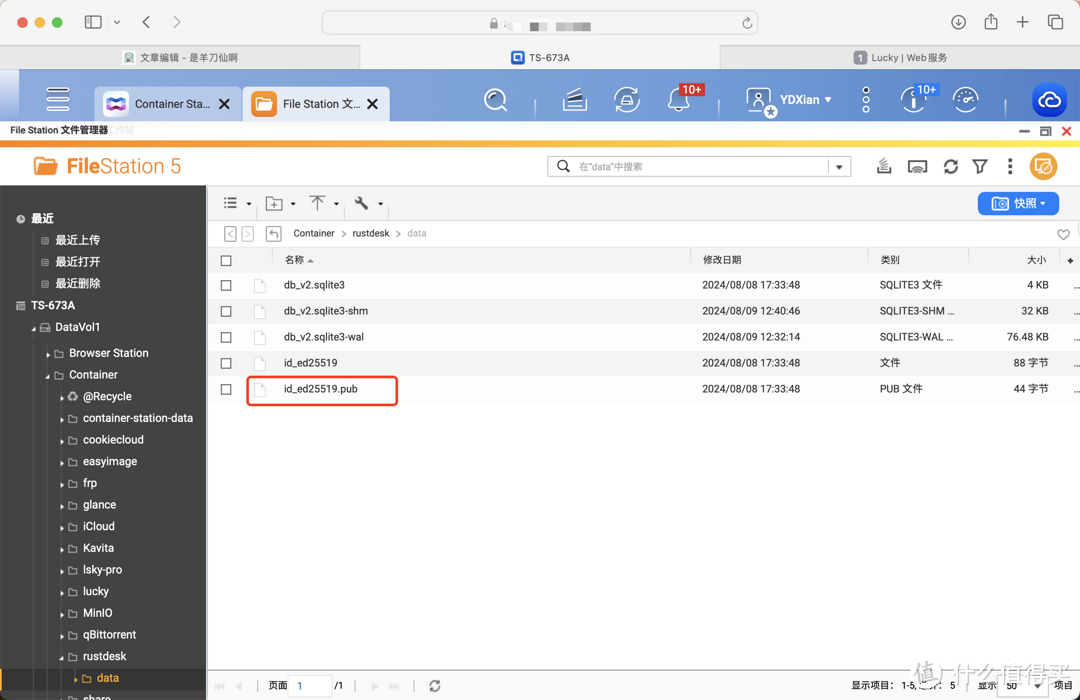The image size is (1080, 700).
Task: Navigate to rustdesk in breadcrumb
Action: click(370, 234)
